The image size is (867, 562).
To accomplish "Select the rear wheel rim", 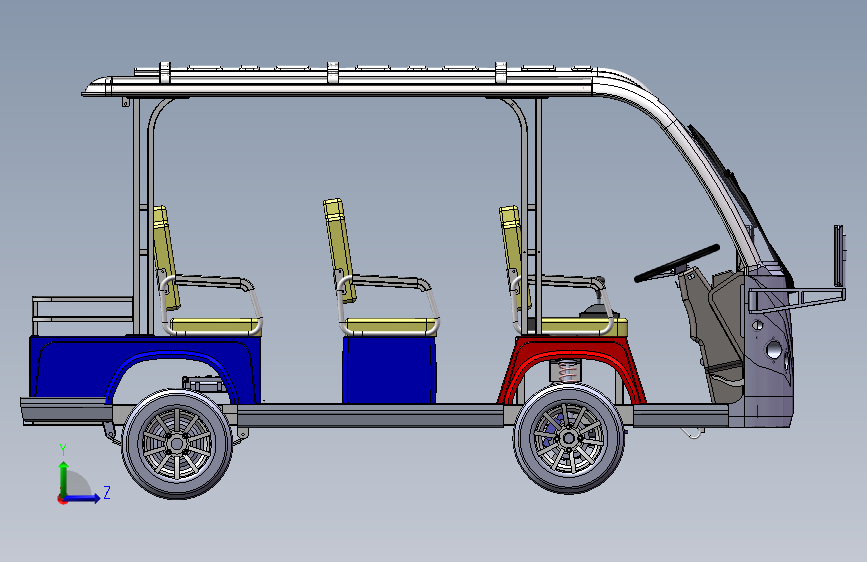I will click(x=176, y=443).
